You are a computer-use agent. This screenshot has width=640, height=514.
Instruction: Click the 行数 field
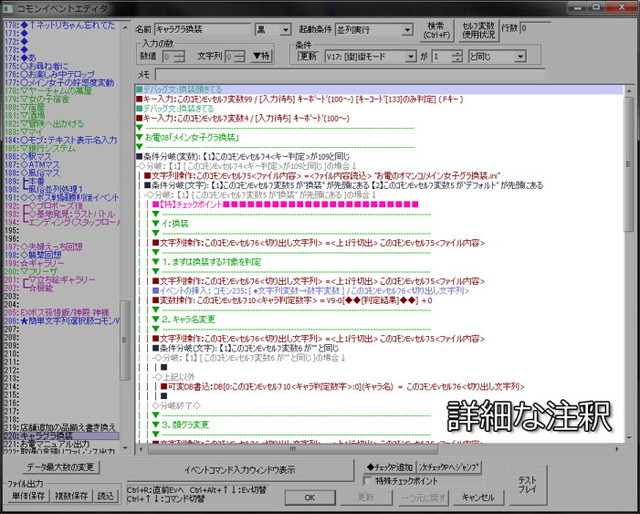(535, 28)
